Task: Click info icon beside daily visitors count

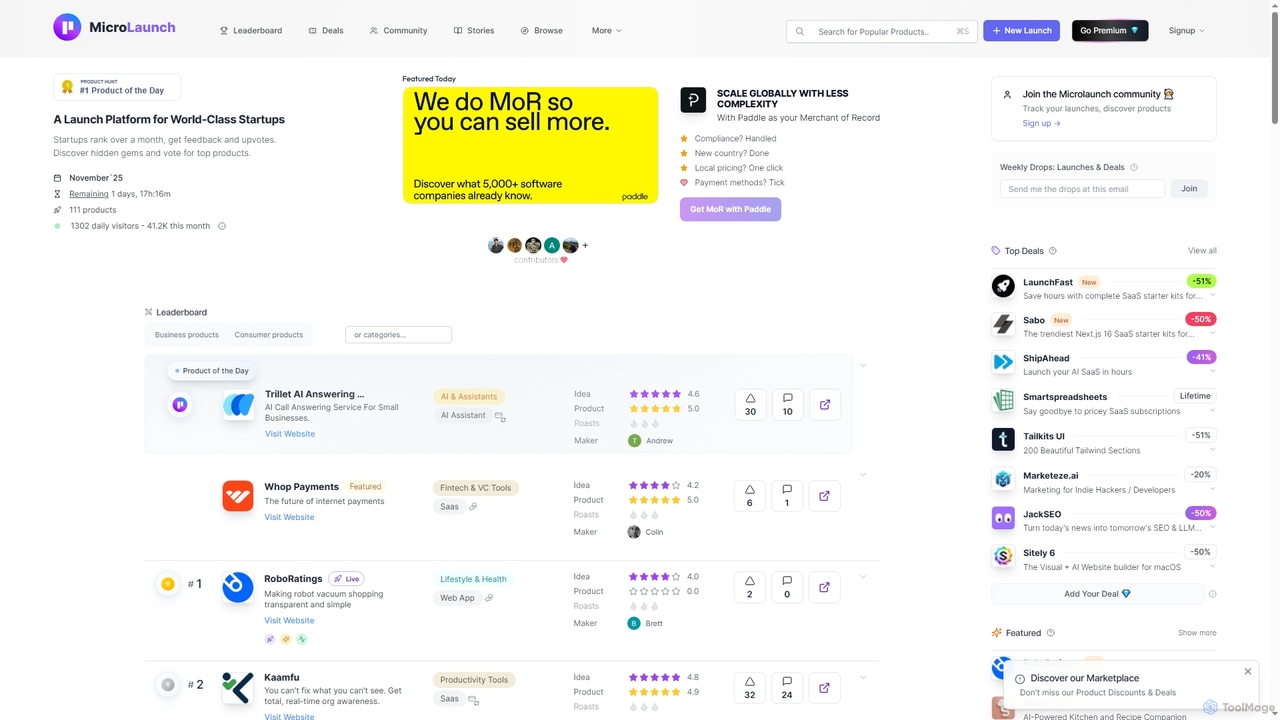Action: point(222,226)
